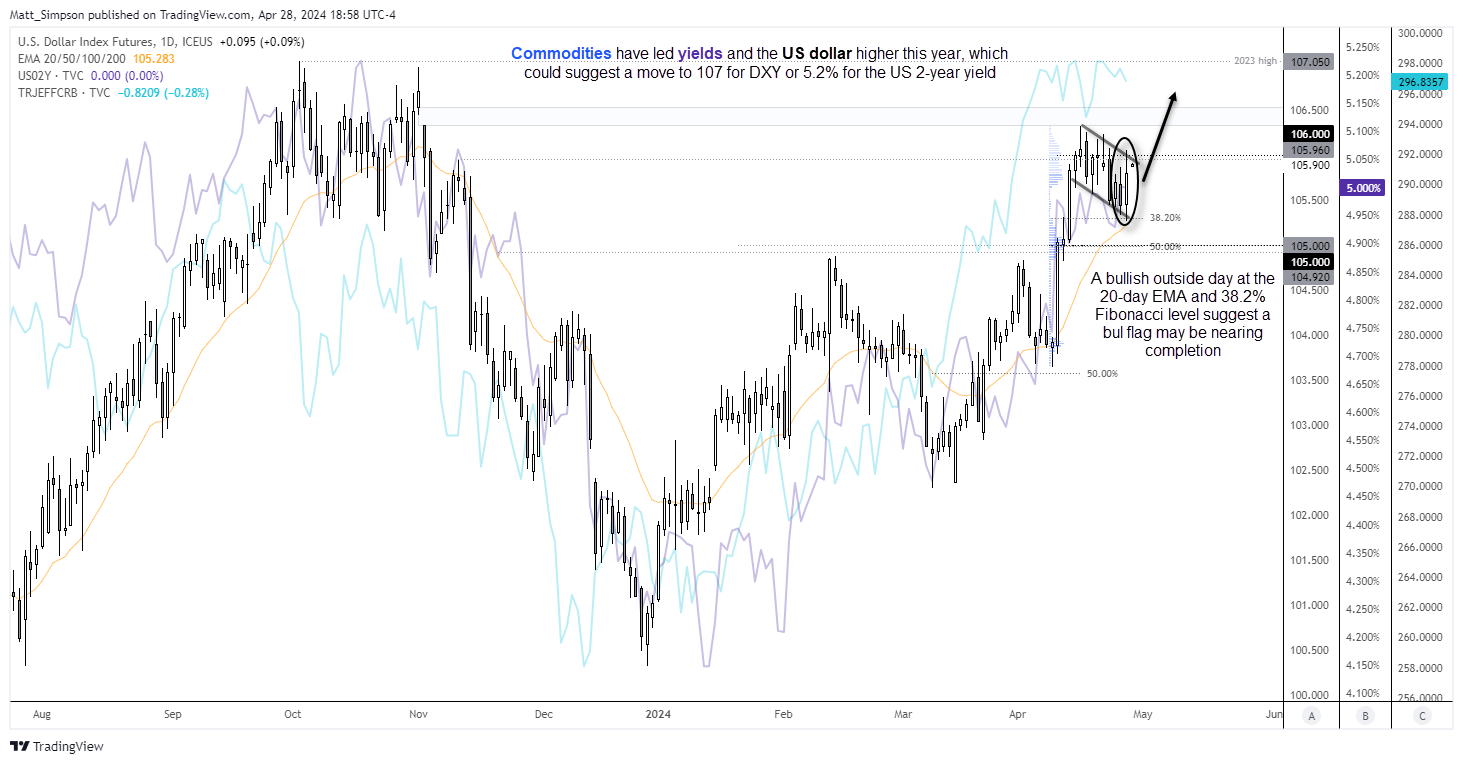This screenshot has width=1463, height=764.
Task: Click the Feb label on time axis
Action: coord(783,715)
